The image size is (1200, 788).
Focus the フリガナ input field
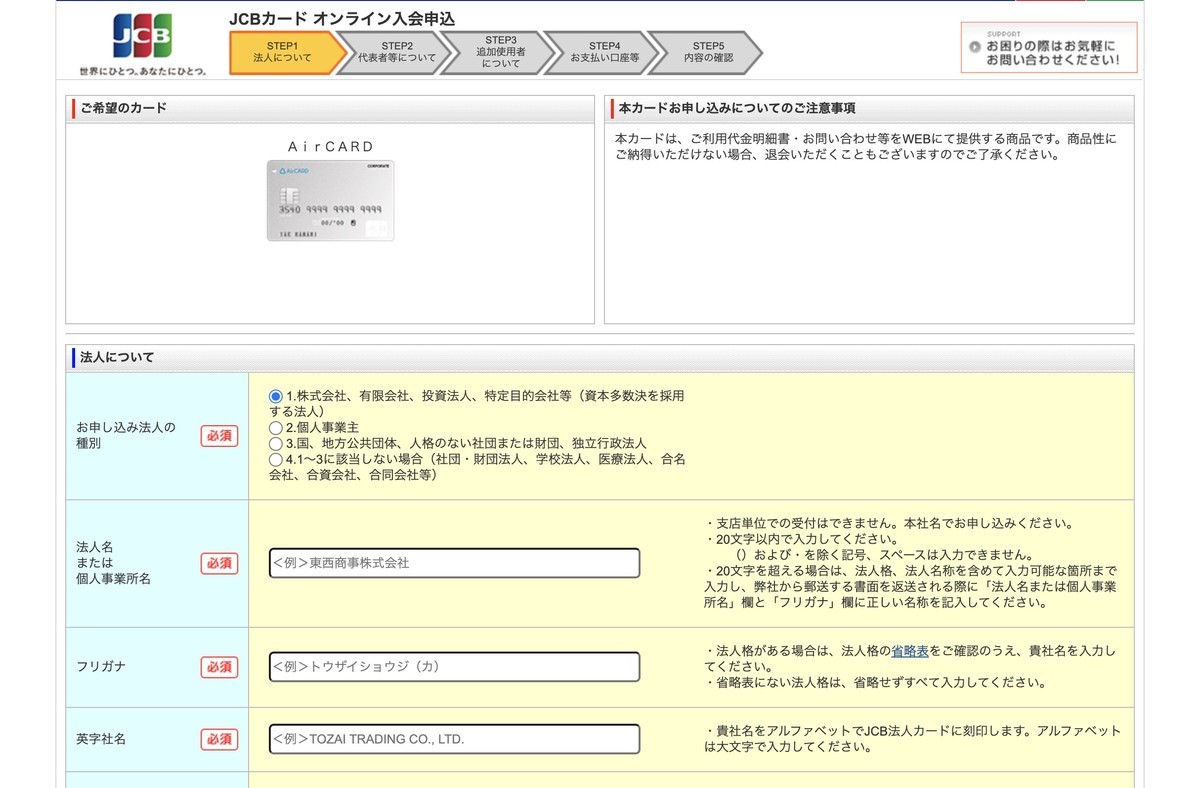[x=454, y=667]
